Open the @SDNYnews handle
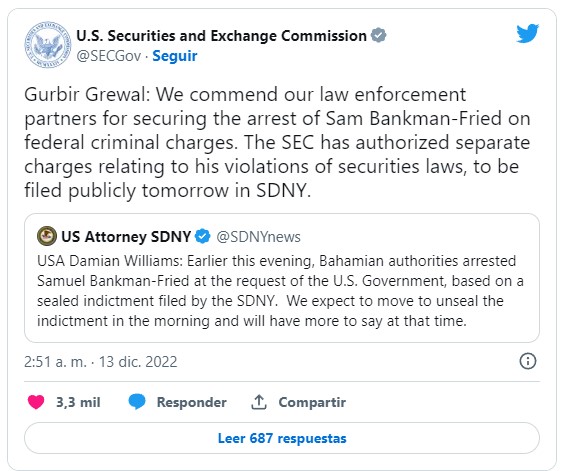Viewport: 567px width, 471px height. pos(258,237)
